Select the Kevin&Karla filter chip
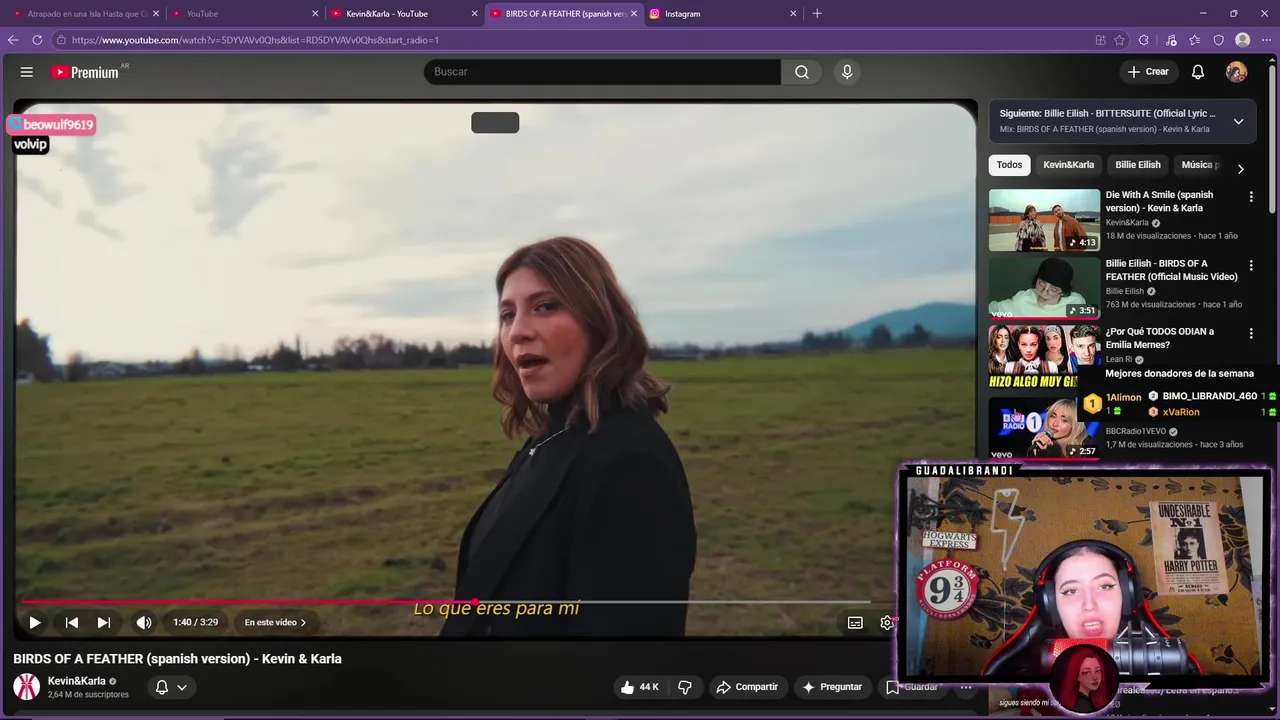This screenshot has width=1280, height=720. 1068,165
